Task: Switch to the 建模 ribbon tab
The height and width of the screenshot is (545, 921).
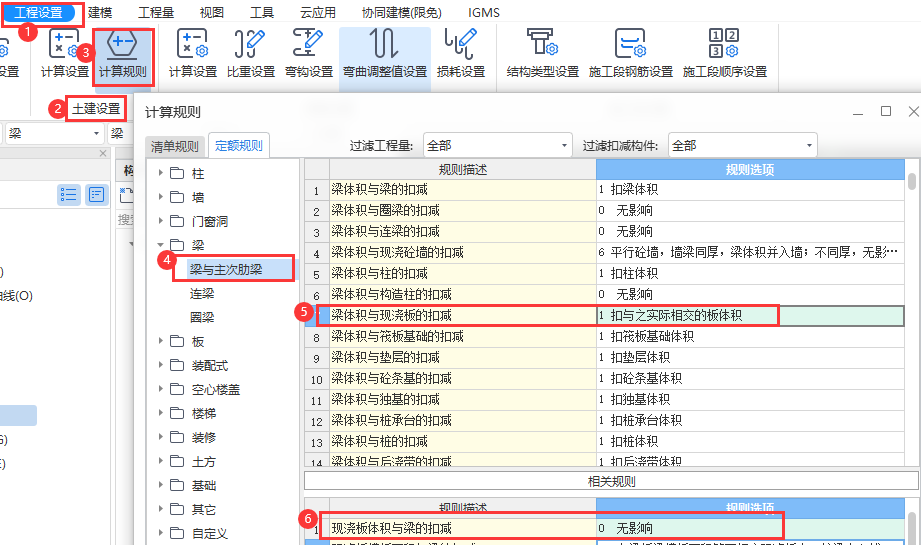Action: (100, 12)
